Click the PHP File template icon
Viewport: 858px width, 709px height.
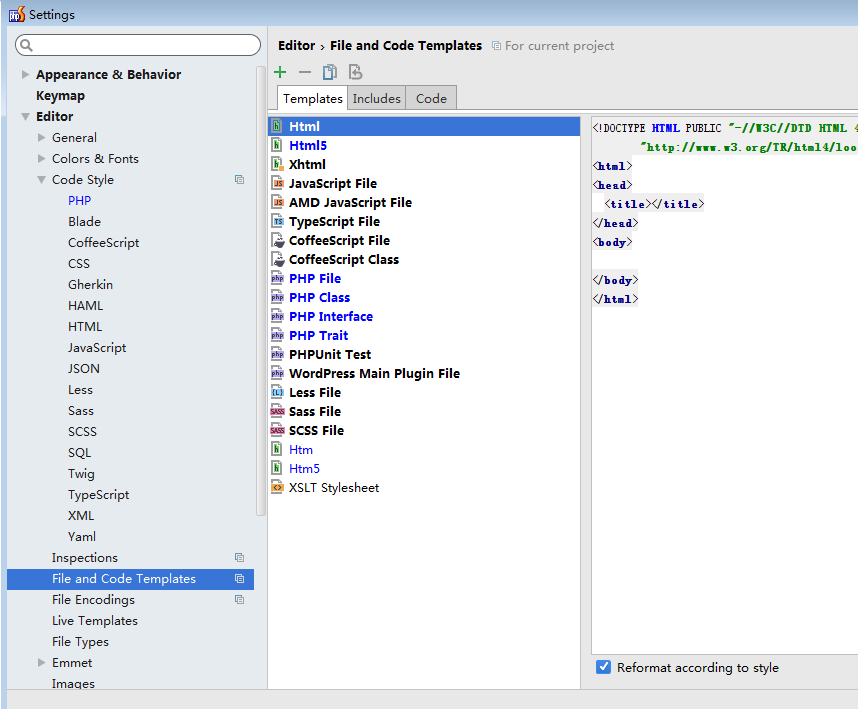pyautogui.click(x=277, y=278)
